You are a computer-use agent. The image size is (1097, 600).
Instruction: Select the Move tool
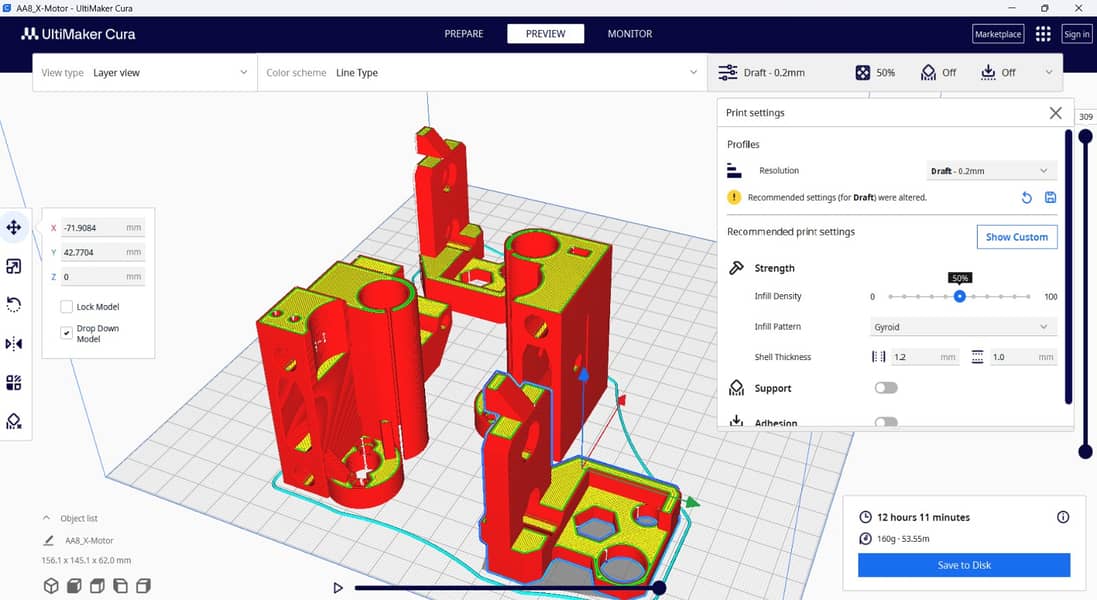click(14, 227)
